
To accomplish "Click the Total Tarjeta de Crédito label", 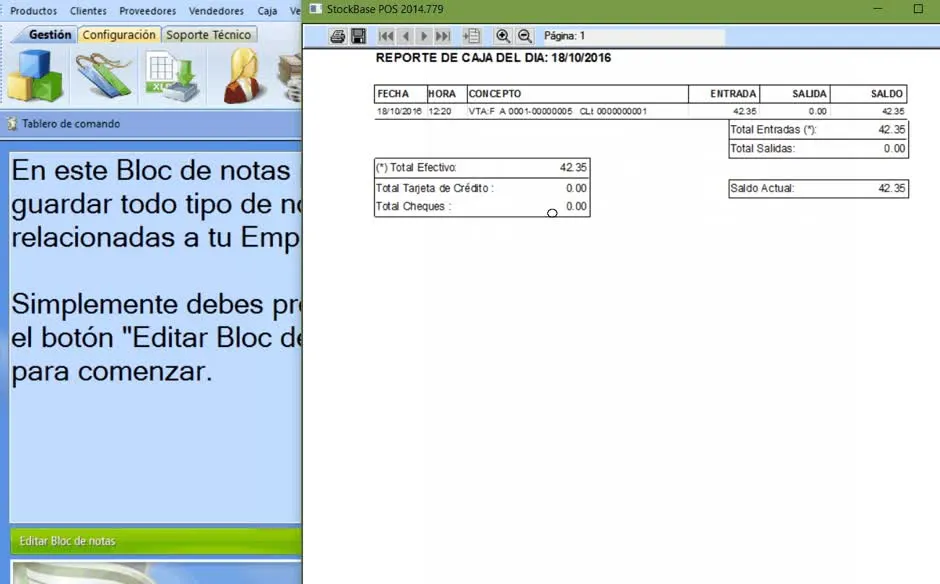I will click(435, 188).
